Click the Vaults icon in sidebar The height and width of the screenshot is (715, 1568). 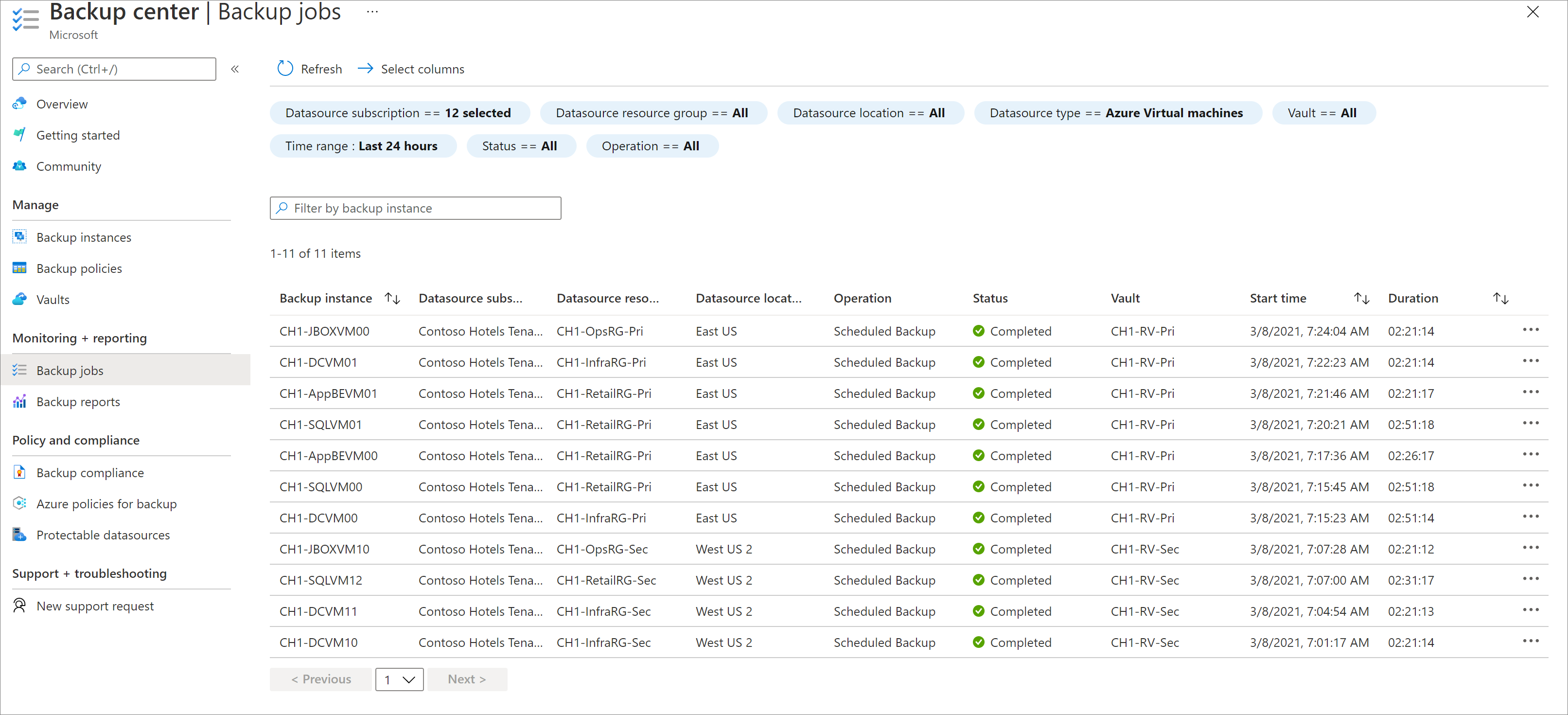coord(20,299)
